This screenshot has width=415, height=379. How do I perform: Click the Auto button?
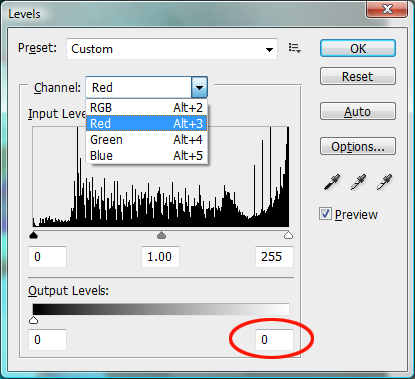coord(358,111)
